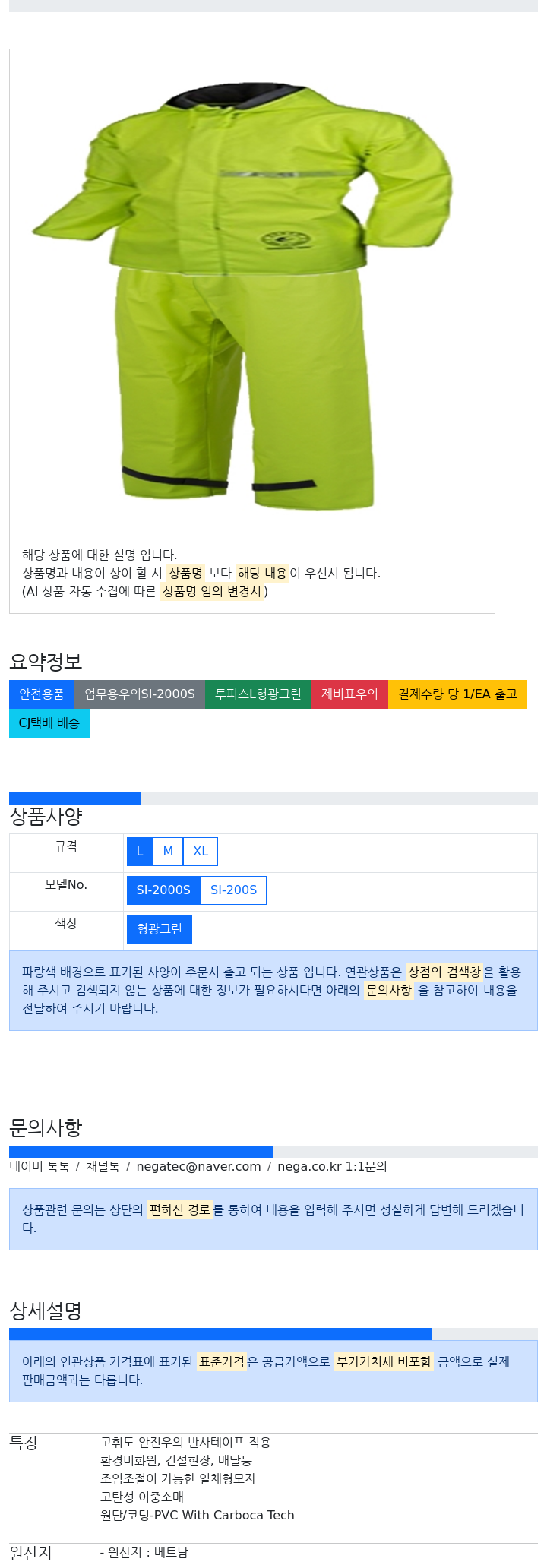Viewport: 547px width, 1568px height.
Task: Open 네이버 톡톡 inquiry link
Action: point(40,1166)
